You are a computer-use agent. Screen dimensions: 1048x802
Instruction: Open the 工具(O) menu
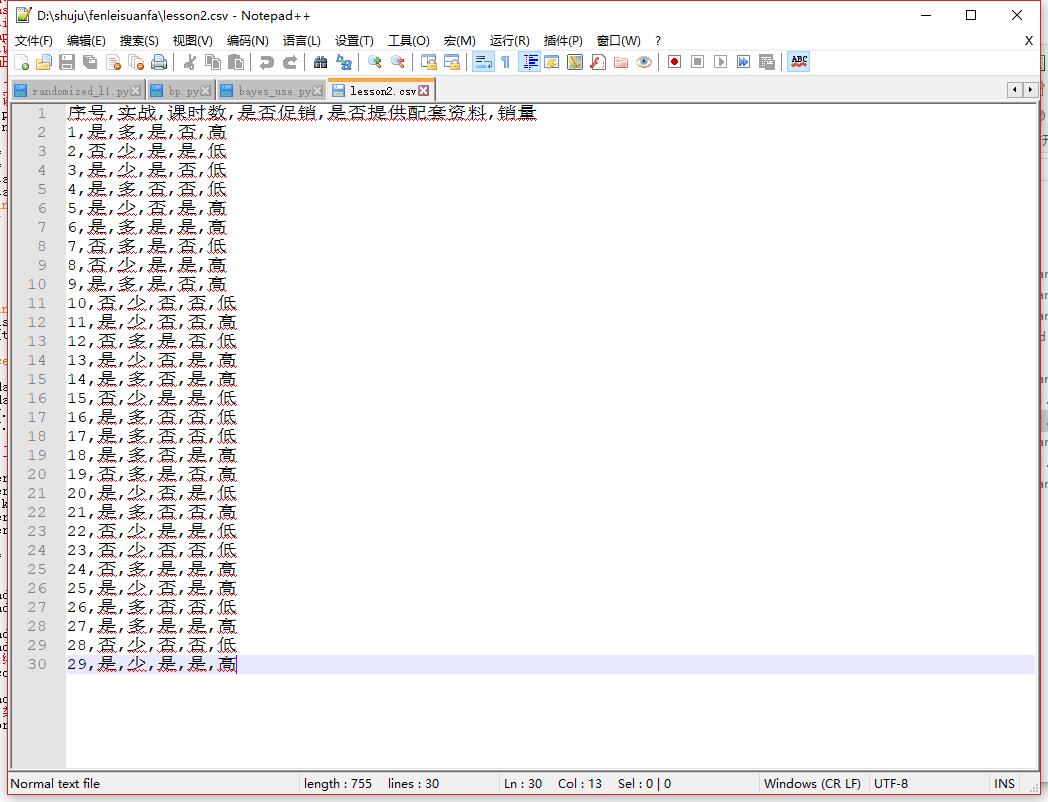tap(408, 41)
